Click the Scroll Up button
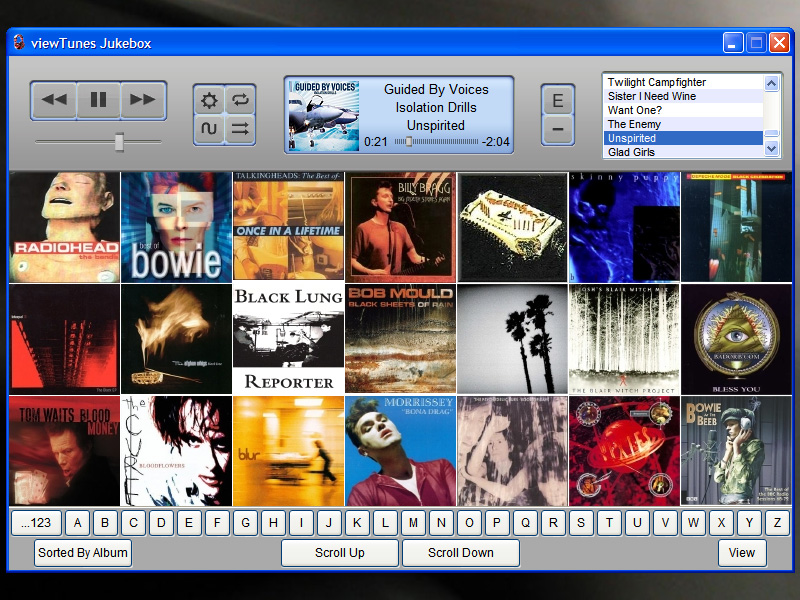The image size is (800, 600). pos(340,553)
